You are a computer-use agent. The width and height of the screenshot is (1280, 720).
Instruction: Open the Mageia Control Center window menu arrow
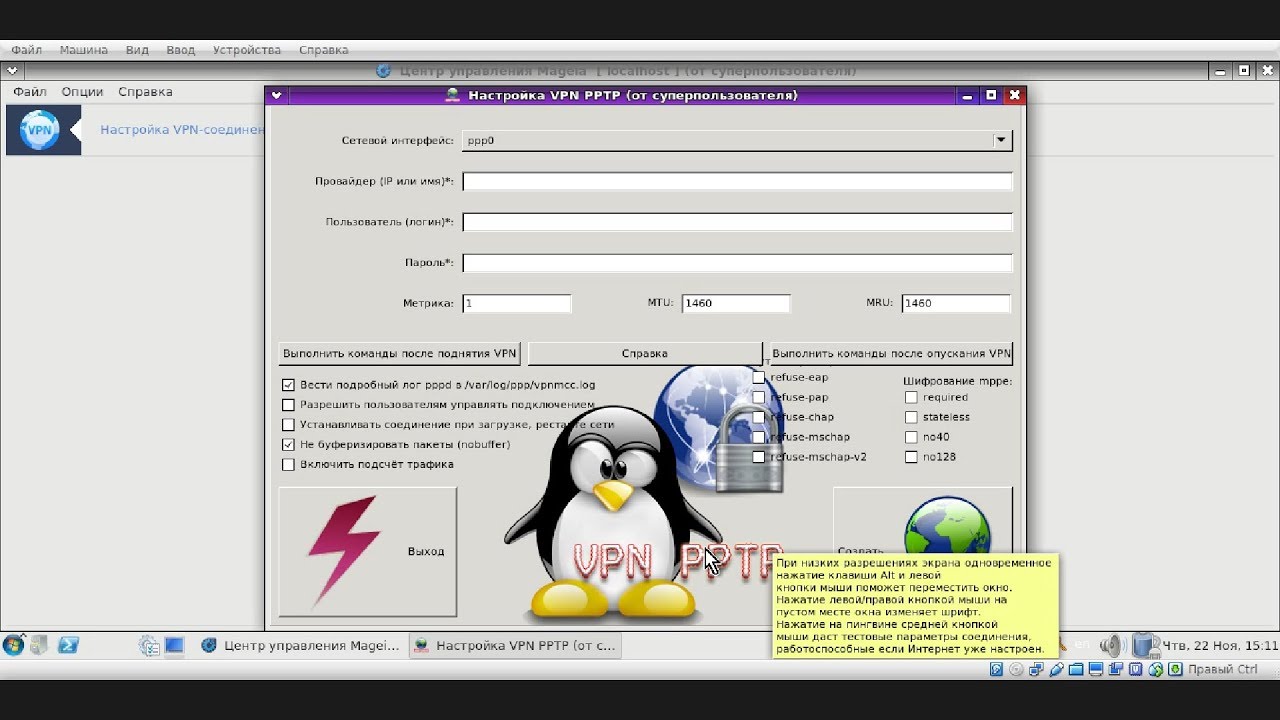[x=11, y=71]
